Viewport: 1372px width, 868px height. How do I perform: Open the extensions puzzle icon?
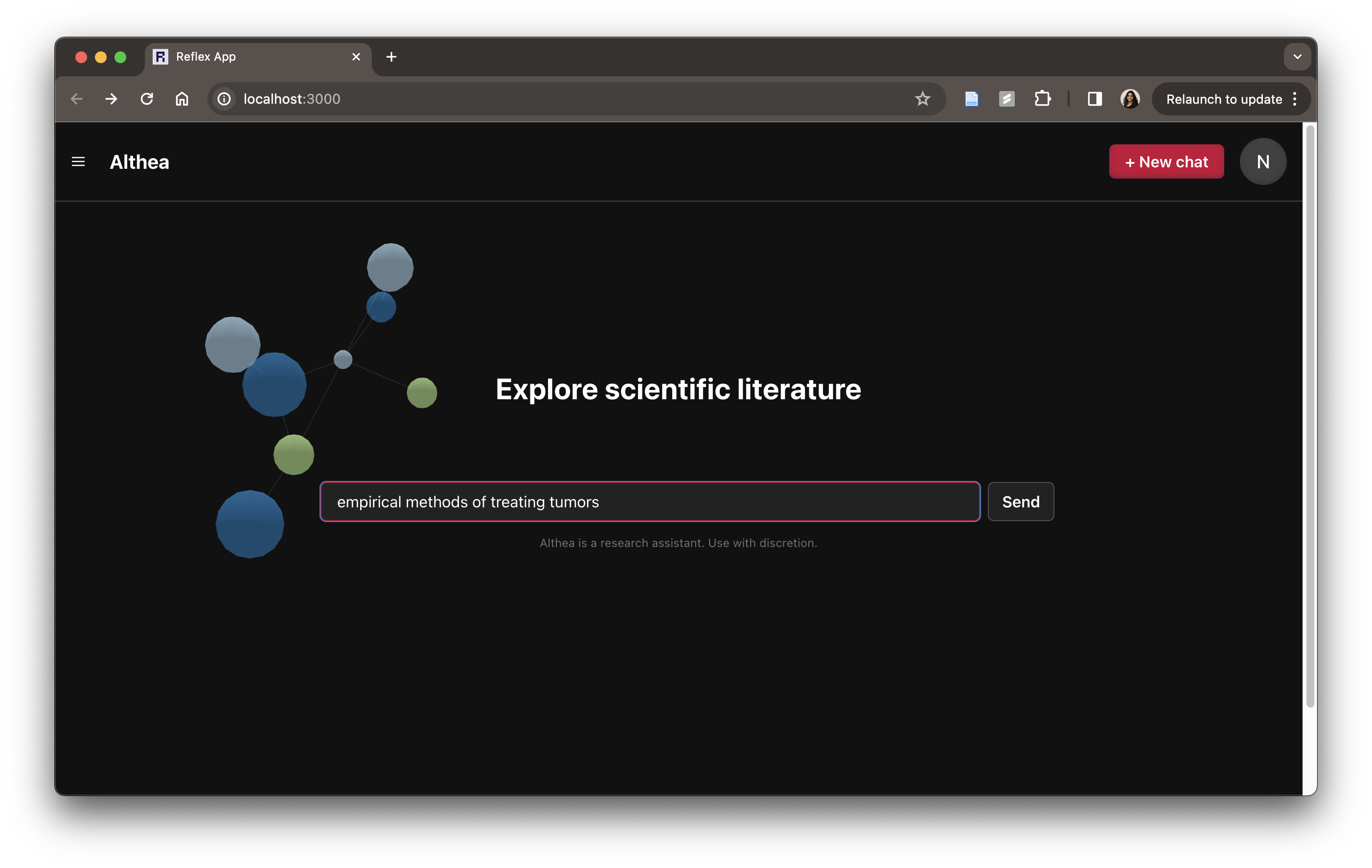coord(1042,99)
